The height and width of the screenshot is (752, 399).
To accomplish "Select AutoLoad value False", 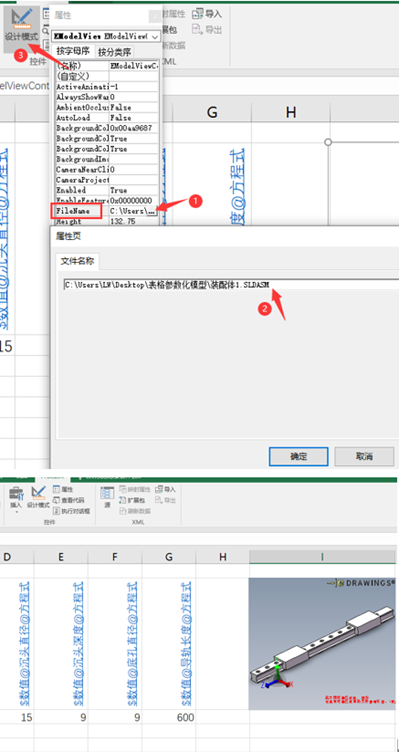I will [133, 118].
